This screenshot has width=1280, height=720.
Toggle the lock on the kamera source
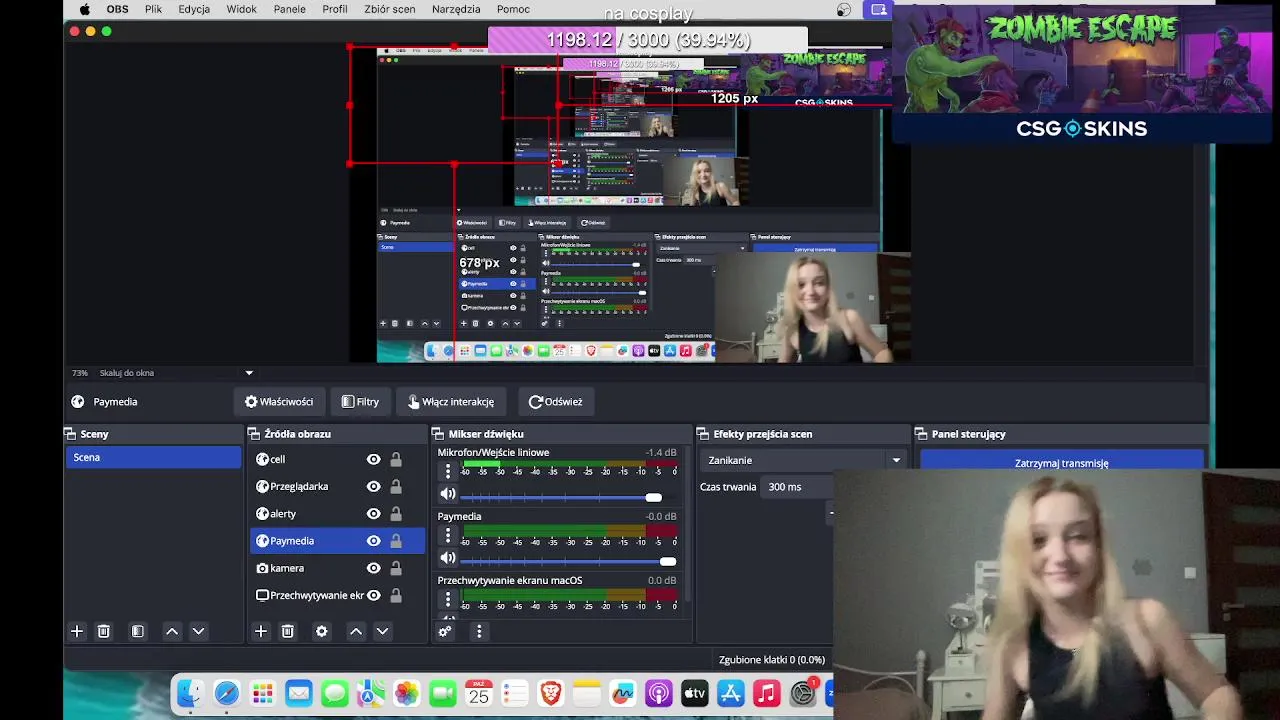[396, 568]
